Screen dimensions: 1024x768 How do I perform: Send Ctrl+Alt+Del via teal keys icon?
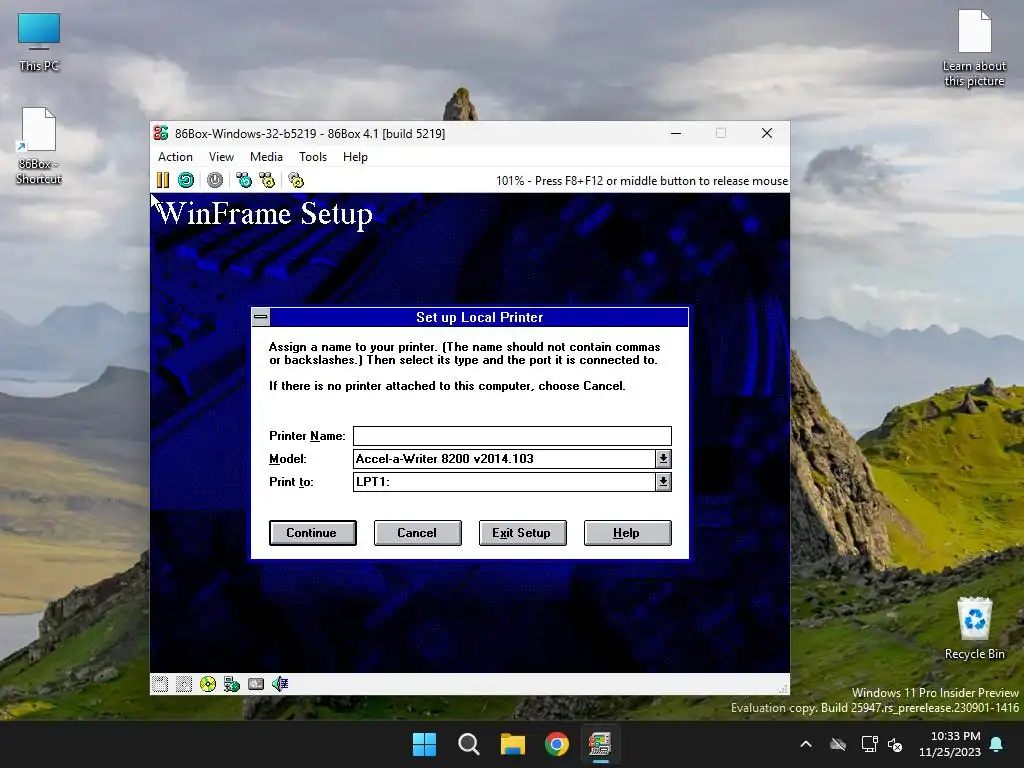pyautogui.click(x=244, y=180)
